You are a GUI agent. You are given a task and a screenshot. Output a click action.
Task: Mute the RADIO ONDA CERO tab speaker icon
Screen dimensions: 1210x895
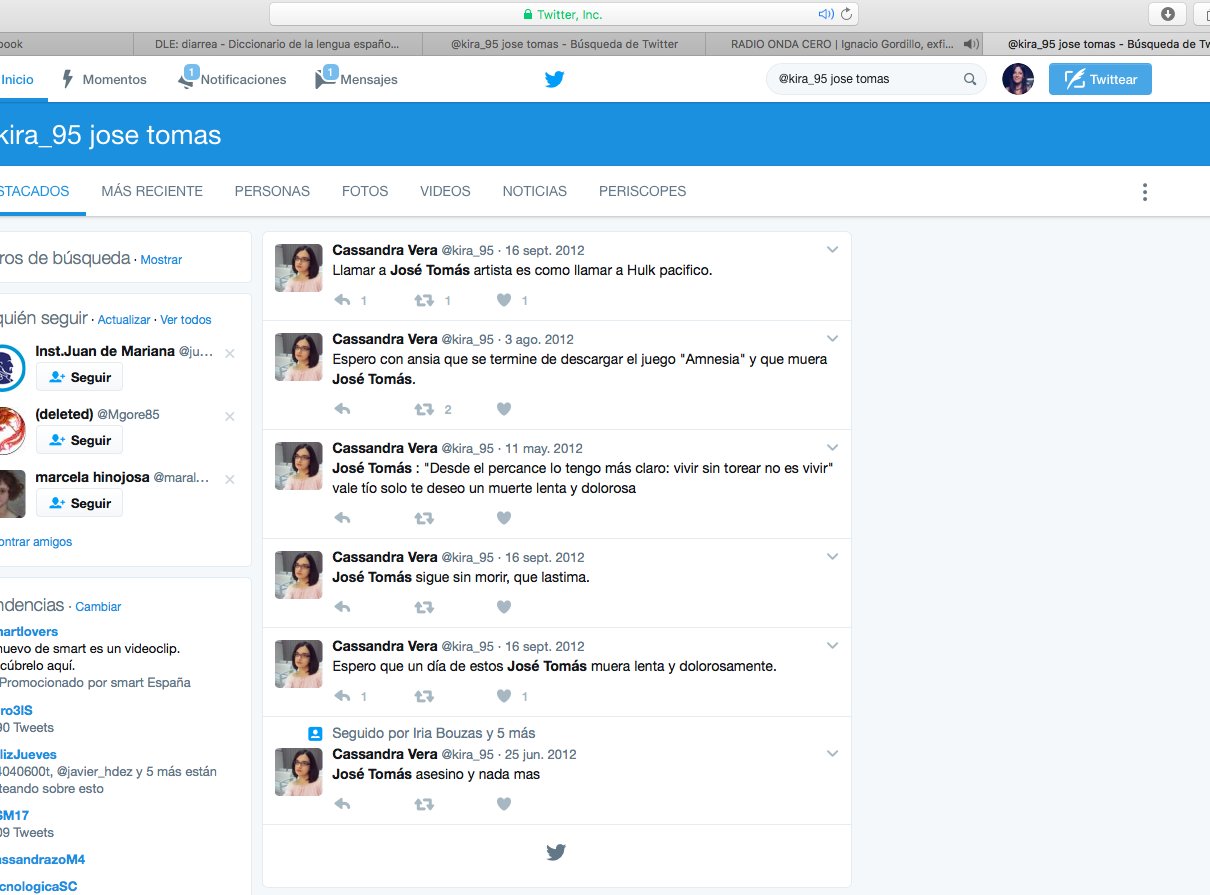pos(970,44)
